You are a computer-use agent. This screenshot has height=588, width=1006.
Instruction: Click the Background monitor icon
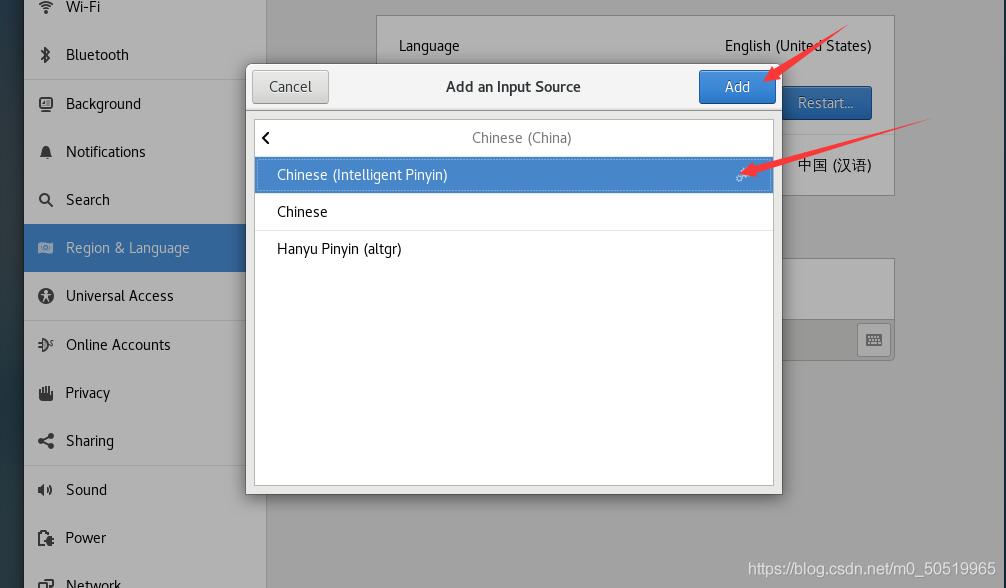click(46, 104)
